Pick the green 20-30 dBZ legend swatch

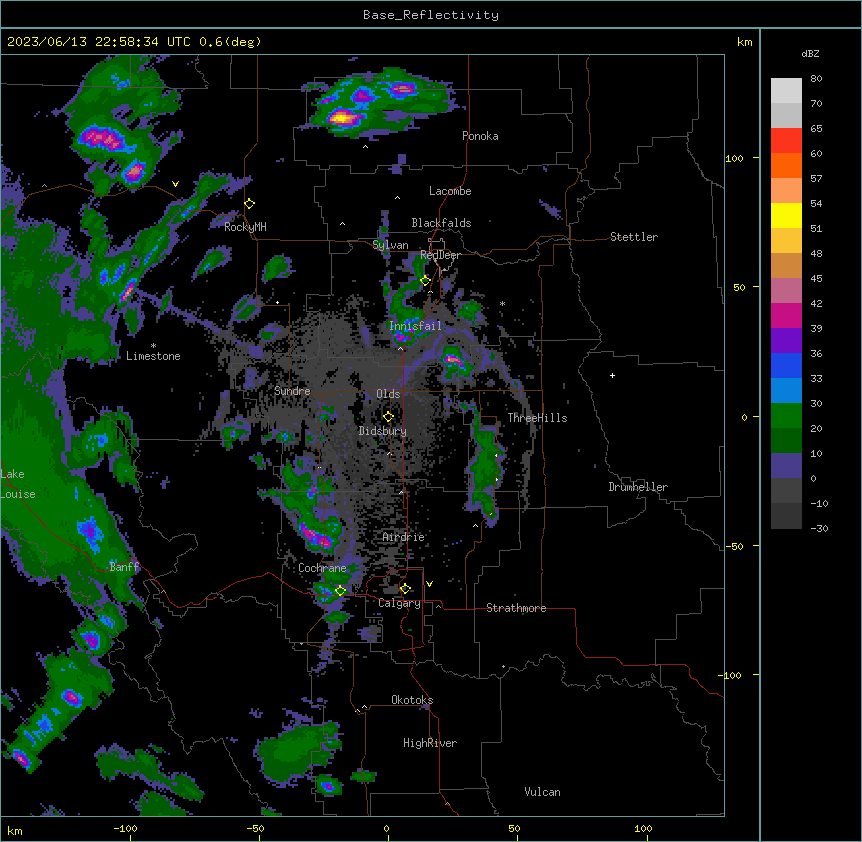786,416
